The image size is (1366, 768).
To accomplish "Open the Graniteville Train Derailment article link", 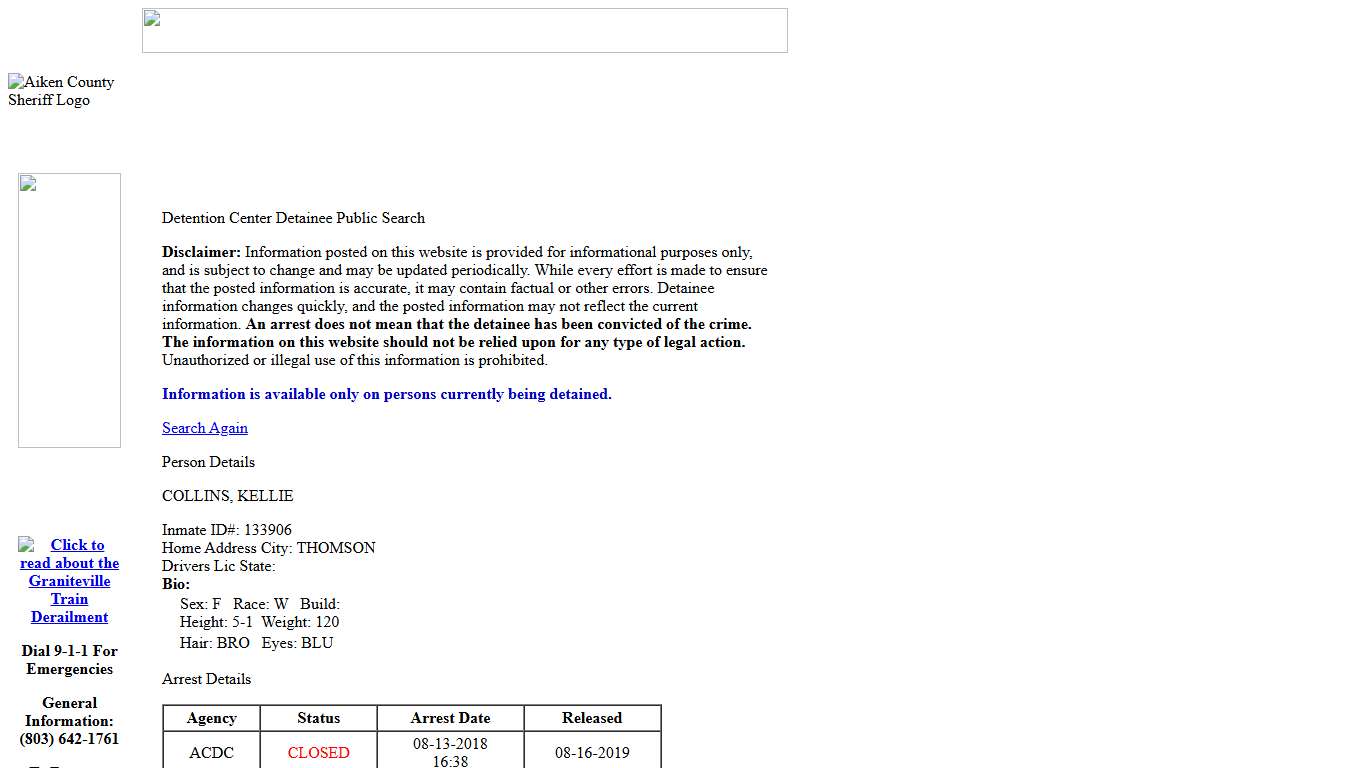I will coord(69,581).
